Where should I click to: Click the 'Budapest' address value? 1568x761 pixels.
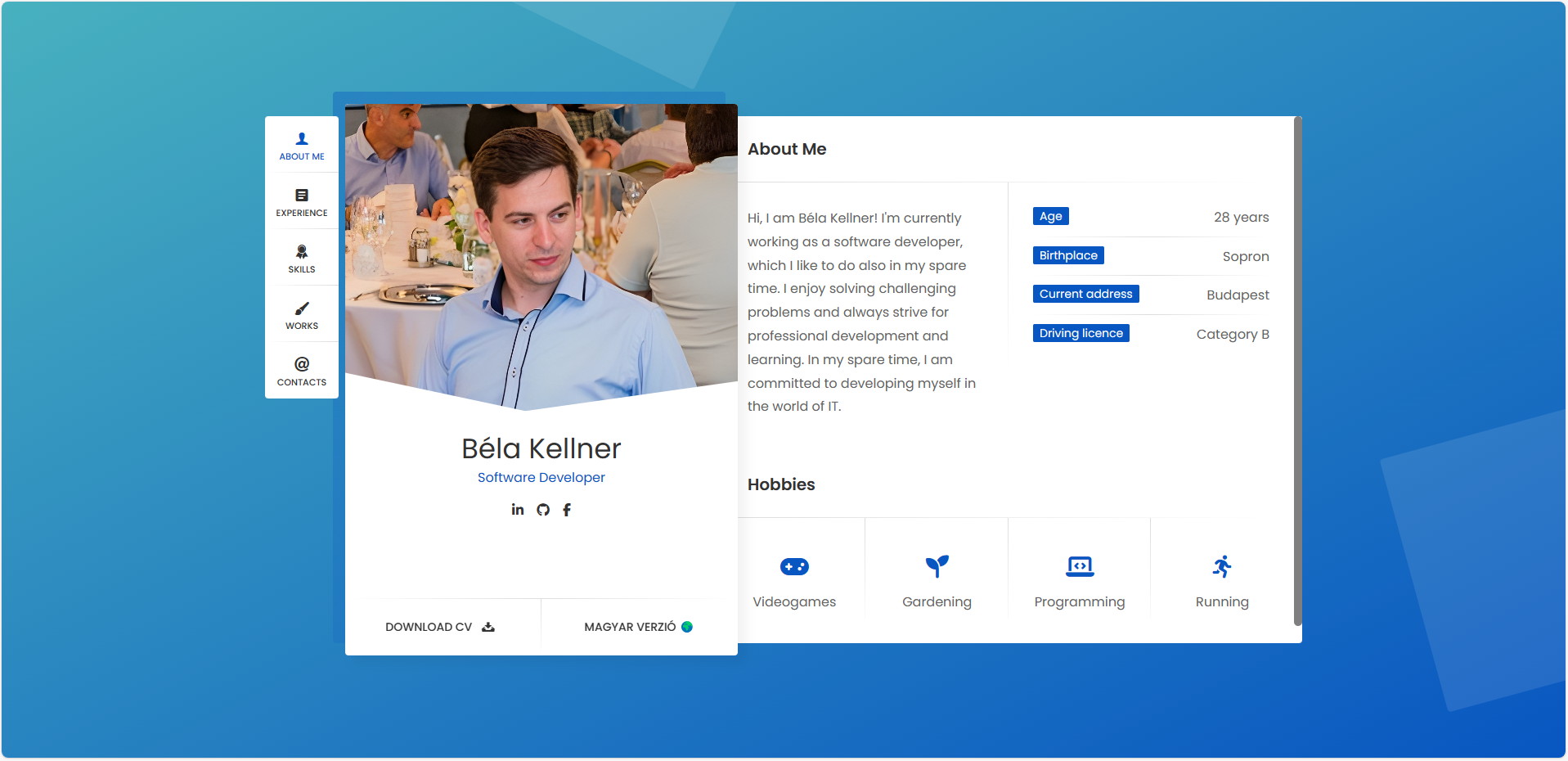click(1238, 295)
